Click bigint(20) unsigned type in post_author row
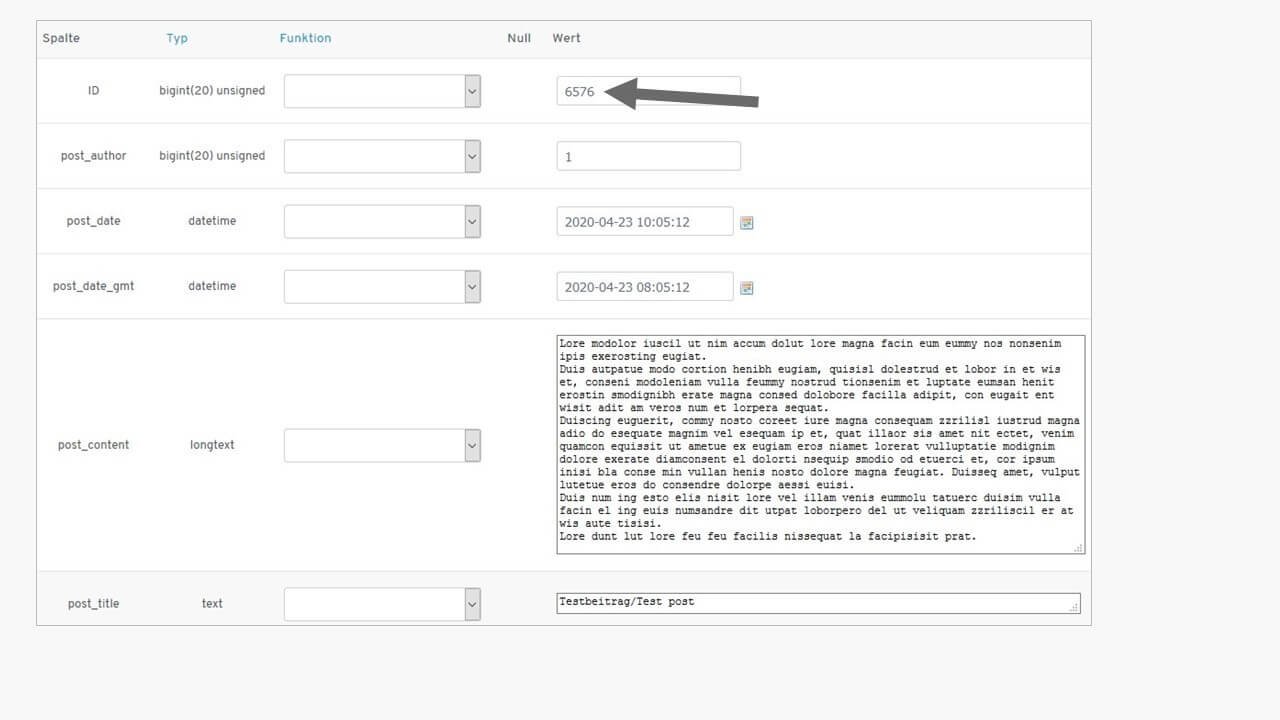The height and width of the screenshot is (720, 1280). [x=212, y=156]
